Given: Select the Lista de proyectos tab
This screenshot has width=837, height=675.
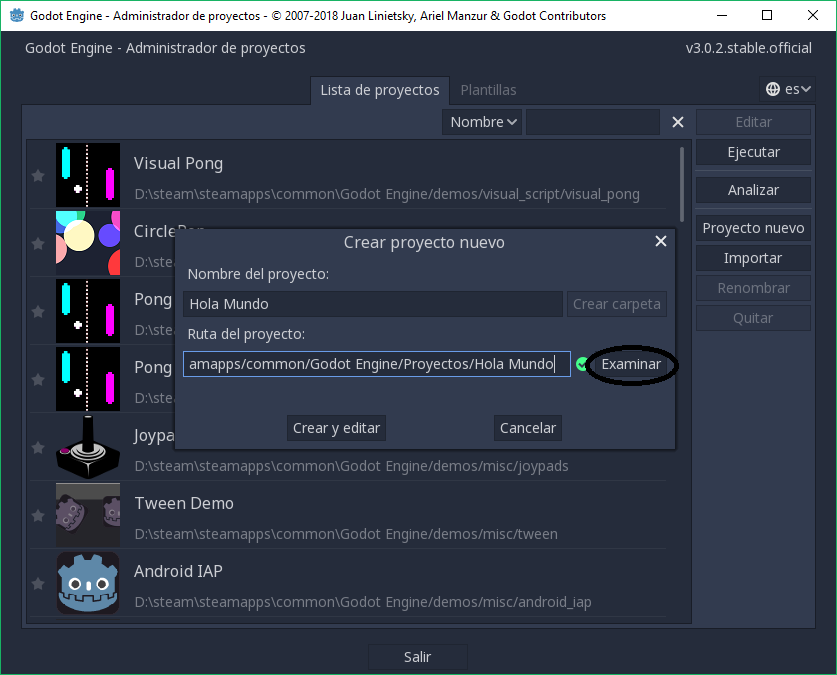Looking at the screenshot, I should (x=379, y=90).
